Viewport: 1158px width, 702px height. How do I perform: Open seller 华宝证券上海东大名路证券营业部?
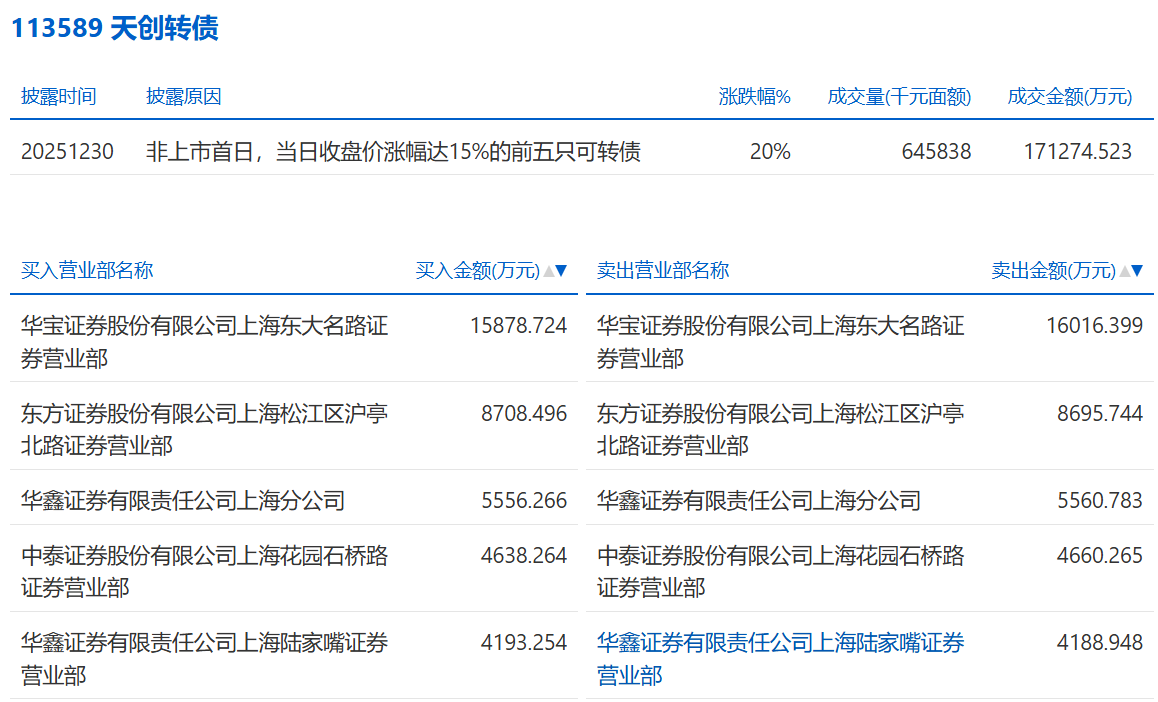point(781,342)
